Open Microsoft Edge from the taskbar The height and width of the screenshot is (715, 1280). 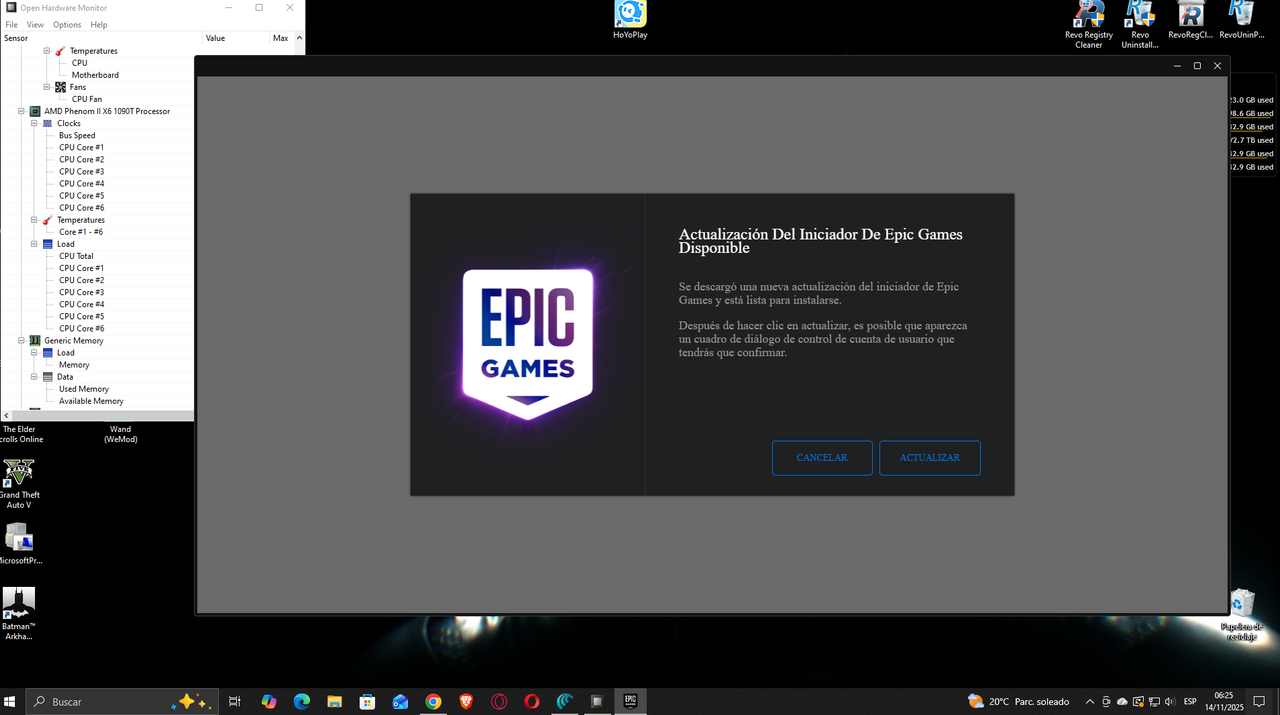pos(301,702)
